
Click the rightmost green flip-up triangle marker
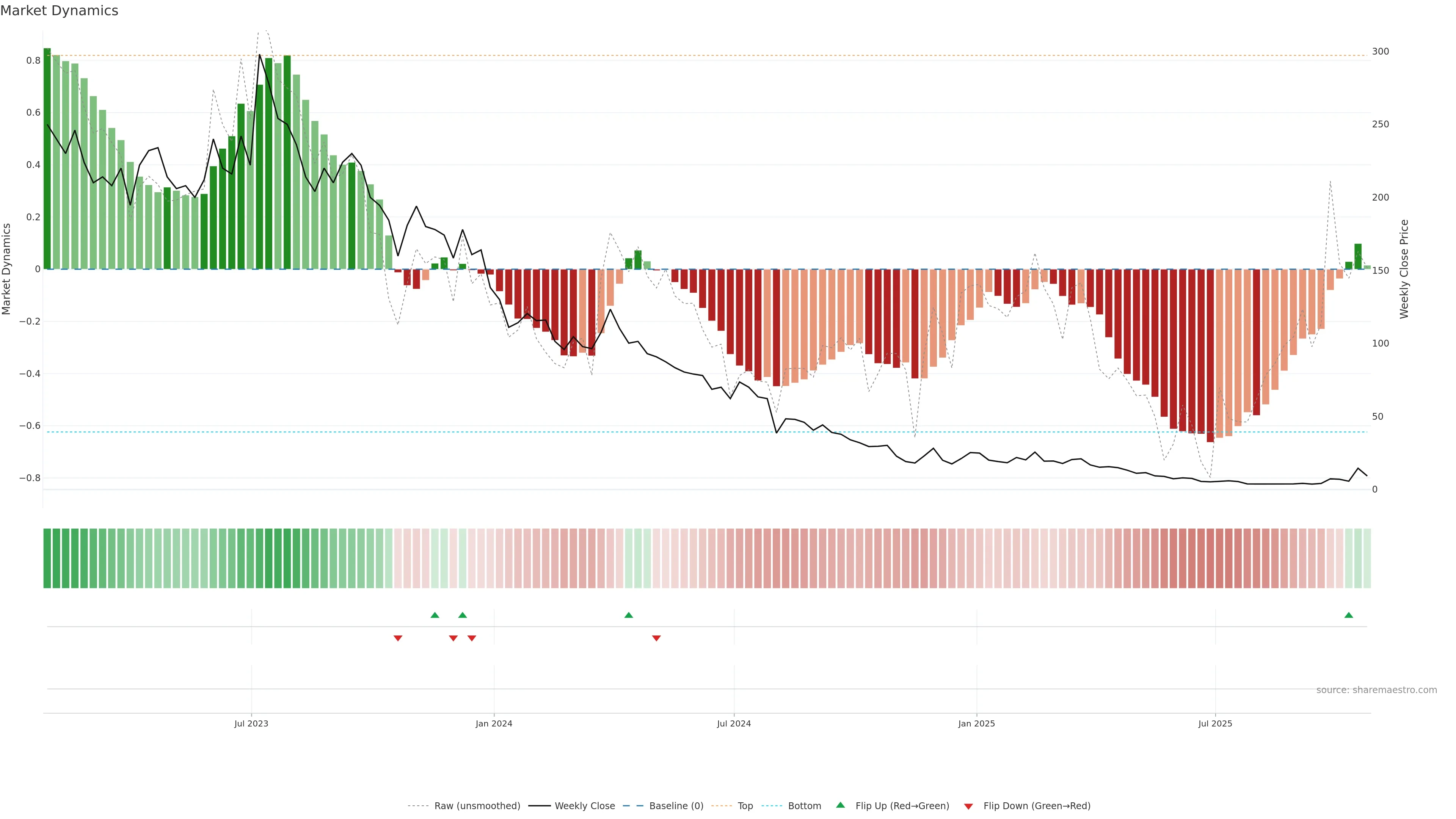pyautogui.click(x=1349, y=615)
